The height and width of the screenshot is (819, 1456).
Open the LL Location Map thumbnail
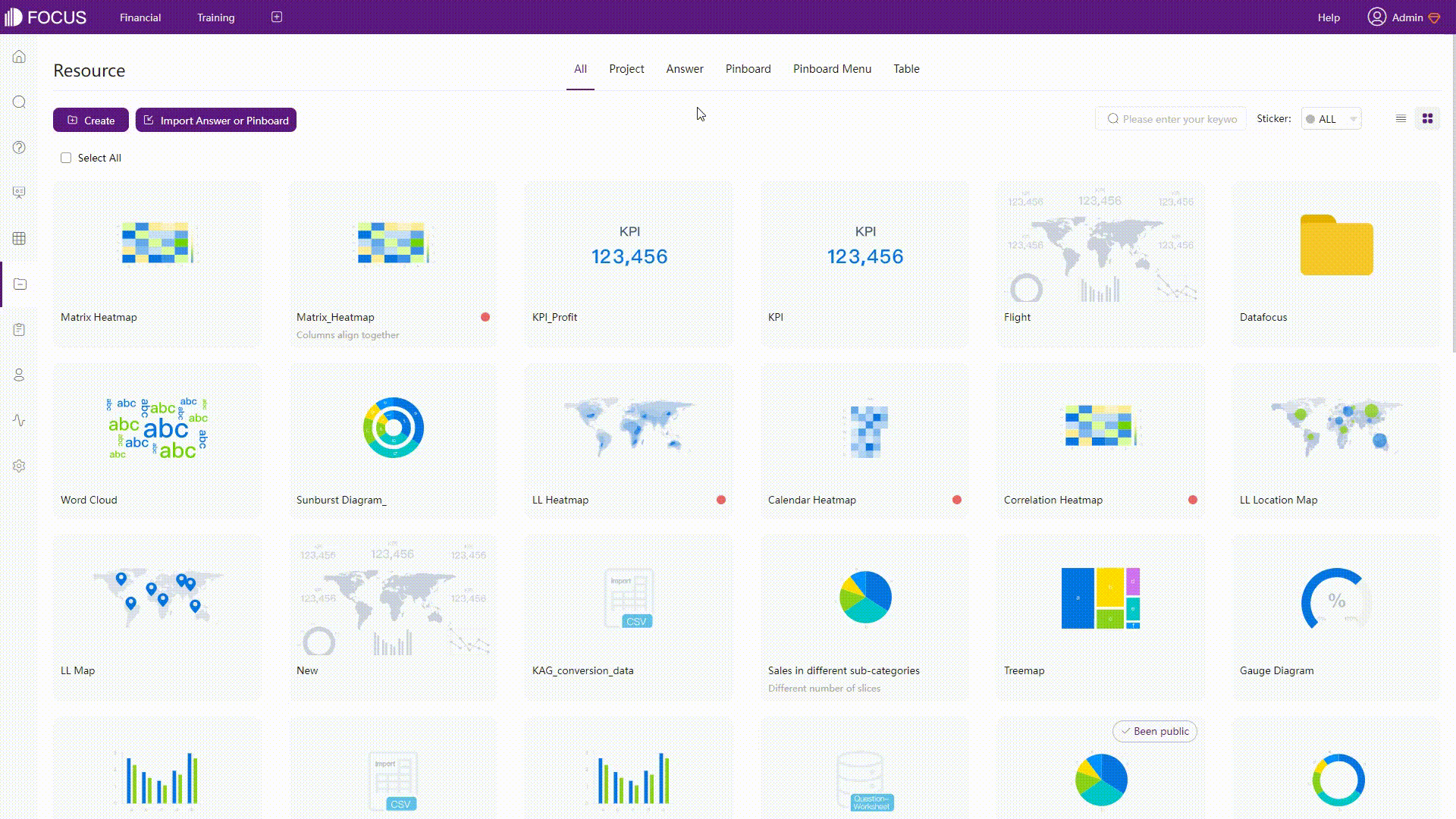[x=1336, y=426]
